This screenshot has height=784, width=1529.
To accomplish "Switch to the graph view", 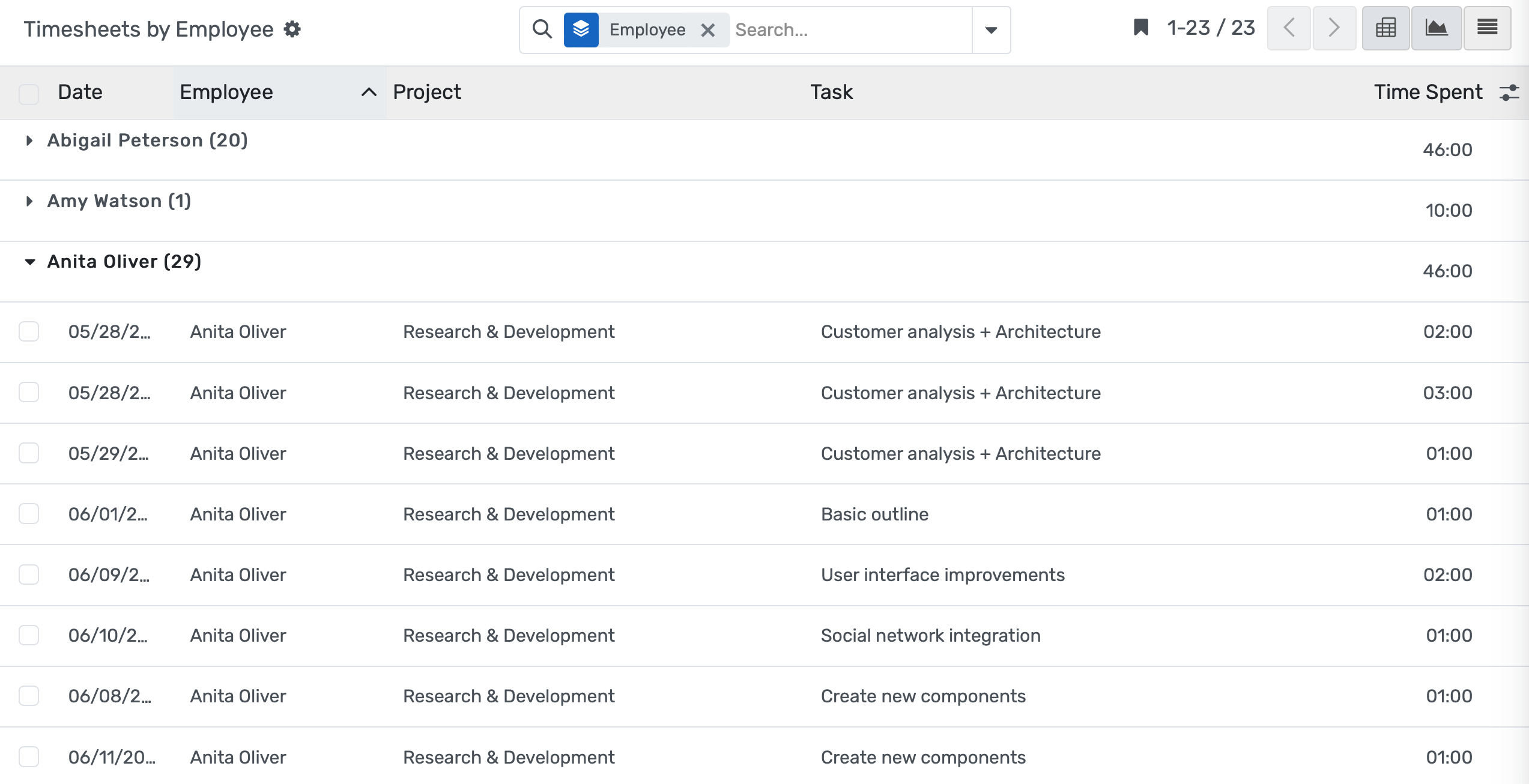I will tap(1437, 28).
